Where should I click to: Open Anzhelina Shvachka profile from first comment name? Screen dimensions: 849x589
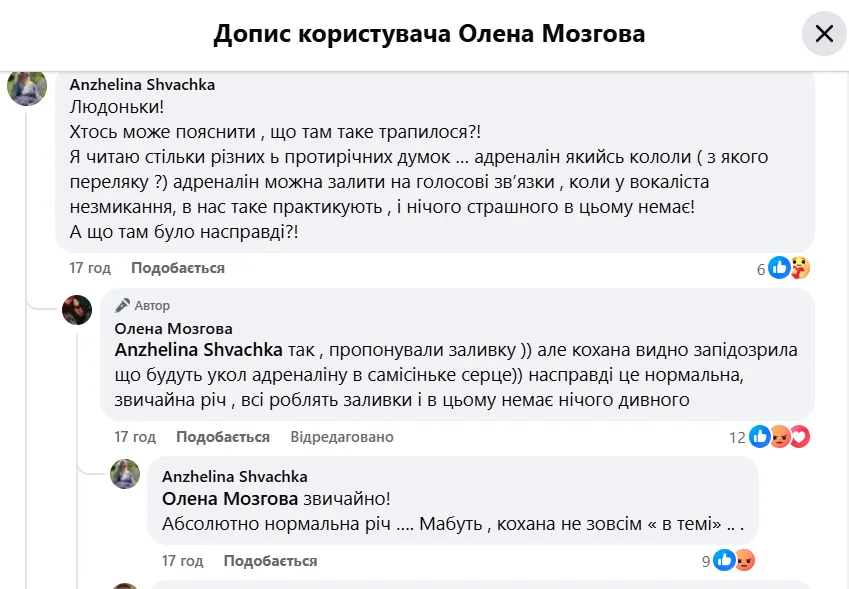(x=142, y=85)
